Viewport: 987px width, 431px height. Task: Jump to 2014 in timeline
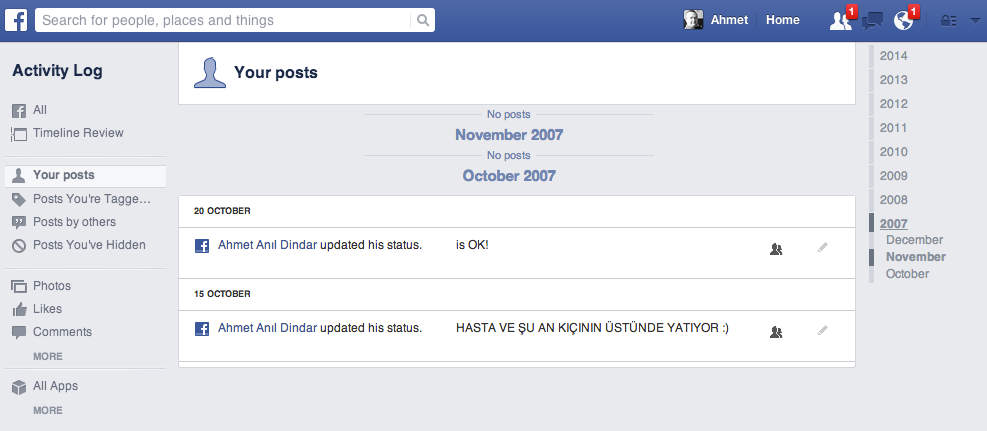pos(893,56)
